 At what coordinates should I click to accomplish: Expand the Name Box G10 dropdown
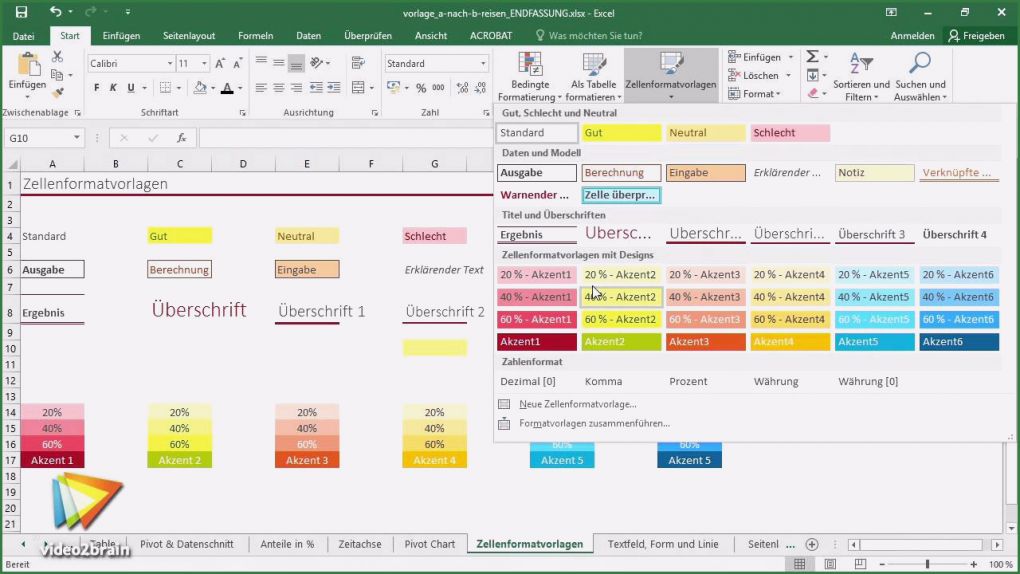click(76, 138)
